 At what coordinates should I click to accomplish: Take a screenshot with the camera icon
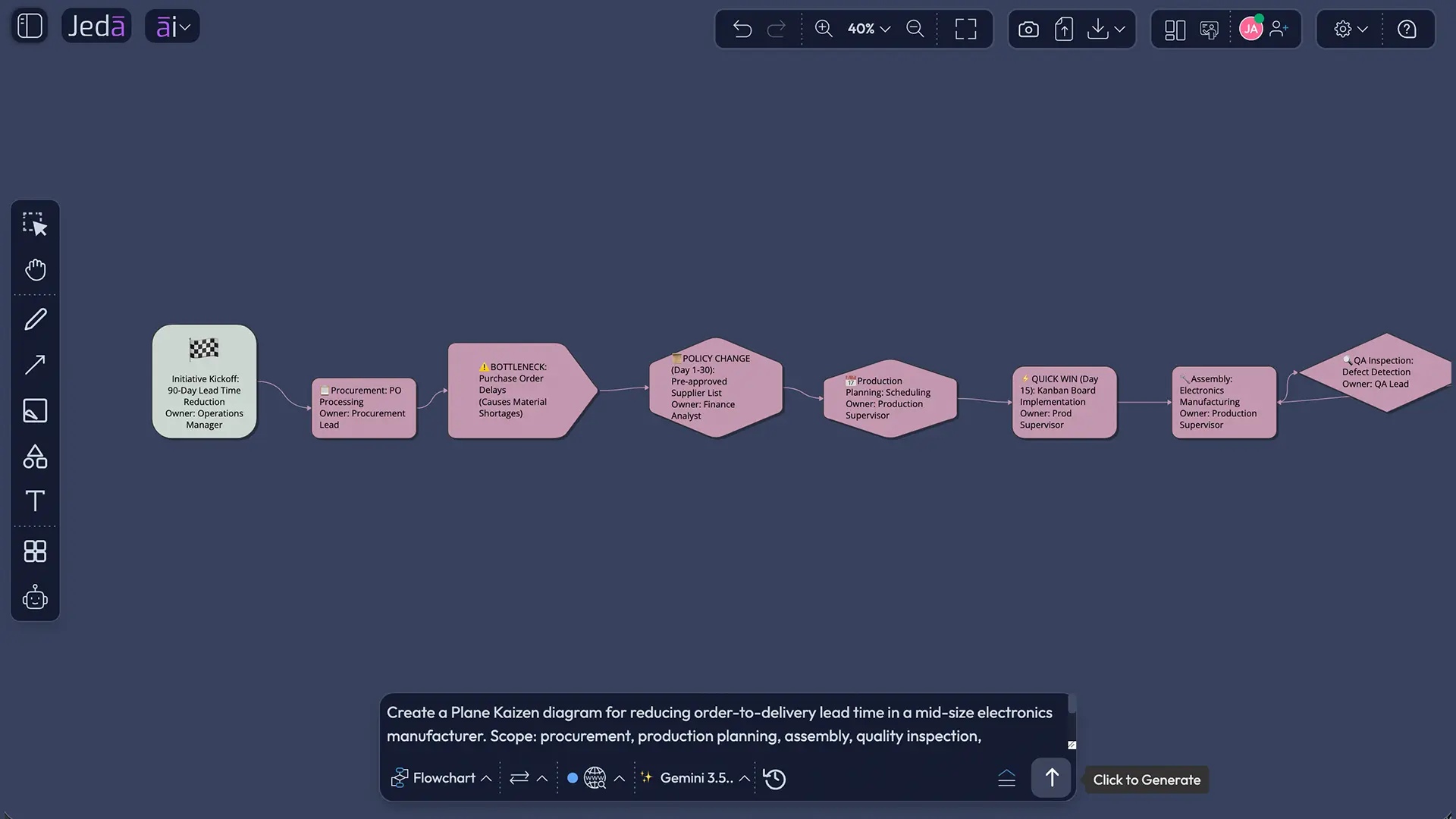pos(1028,30)
